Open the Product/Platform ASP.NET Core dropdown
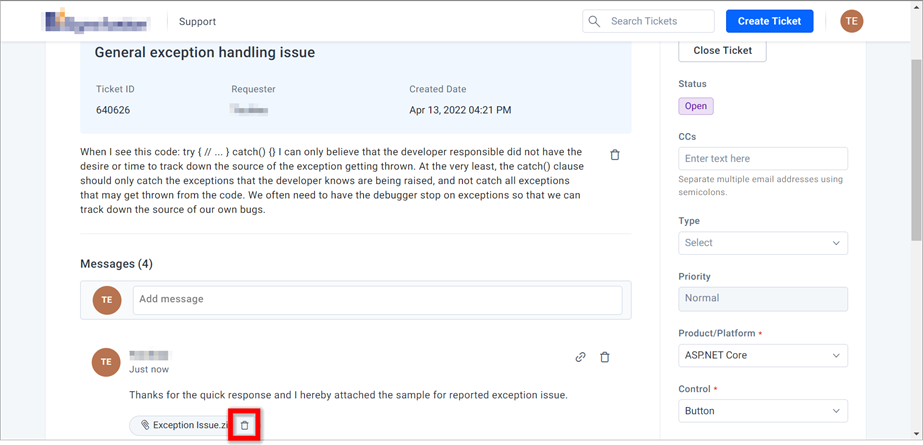The image size is (923, 445). coord(763,356)
